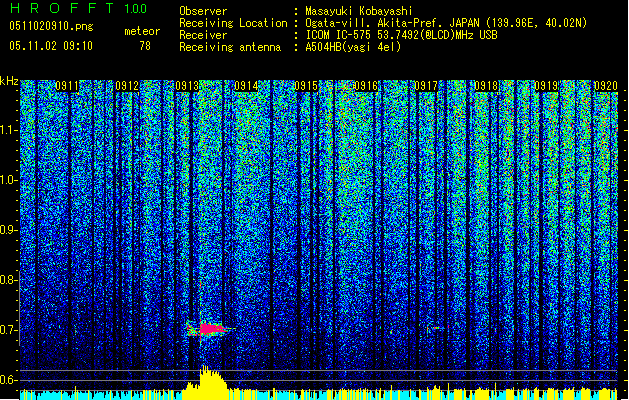Image resolution: width=629 pixels, height=400 pixels.
Task: Click the faint echo near 0917
Action: [436, 328]
